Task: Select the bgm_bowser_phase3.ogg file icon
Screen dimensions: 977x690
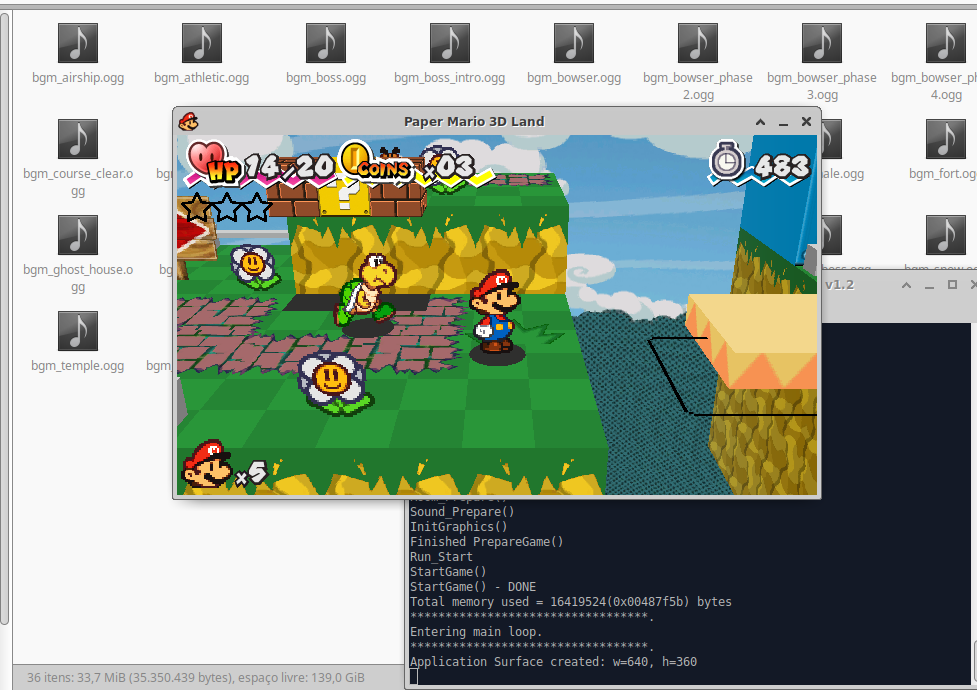Action: [822, 43]
